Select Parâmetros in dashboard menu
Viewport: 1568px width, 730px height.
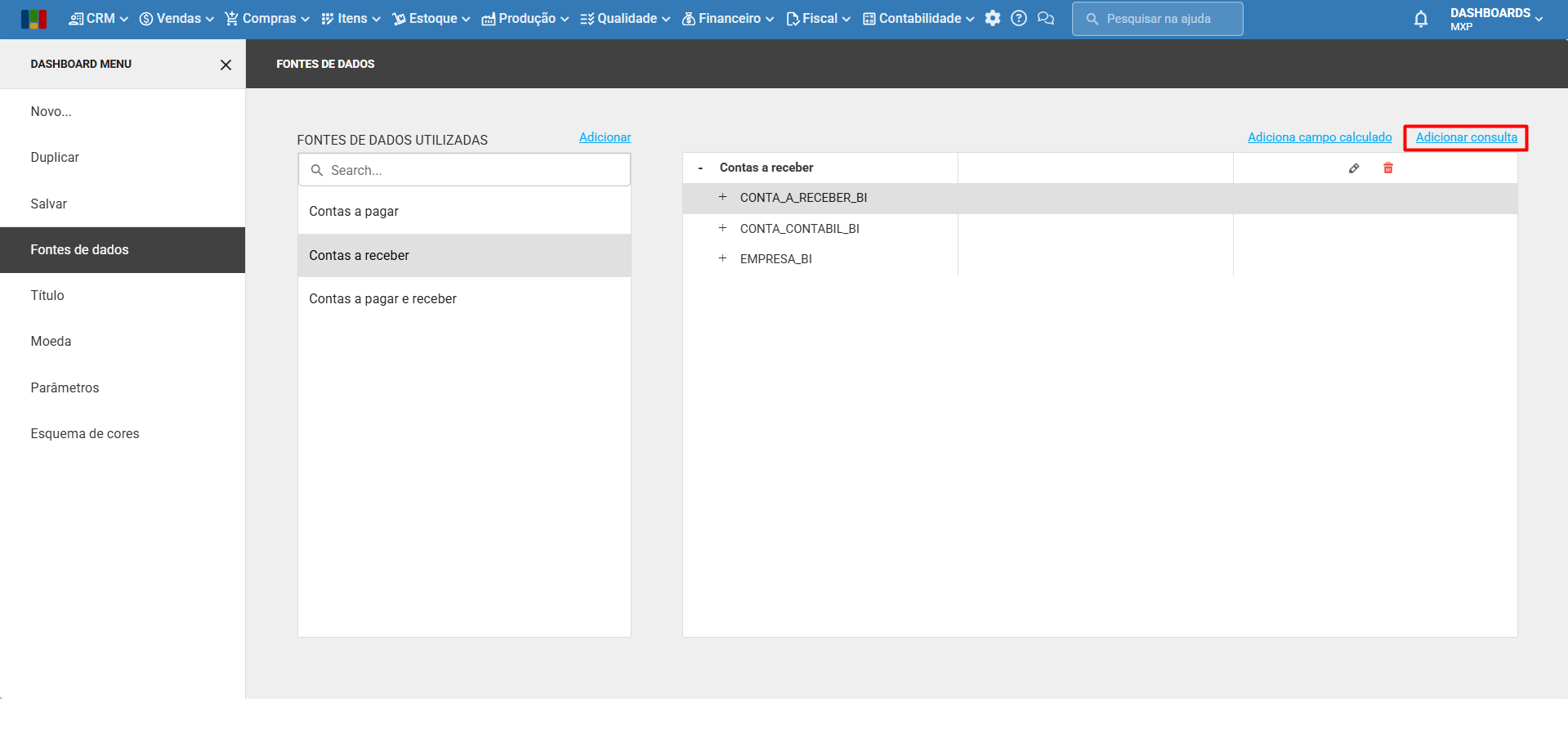click(x=123, y=388)
